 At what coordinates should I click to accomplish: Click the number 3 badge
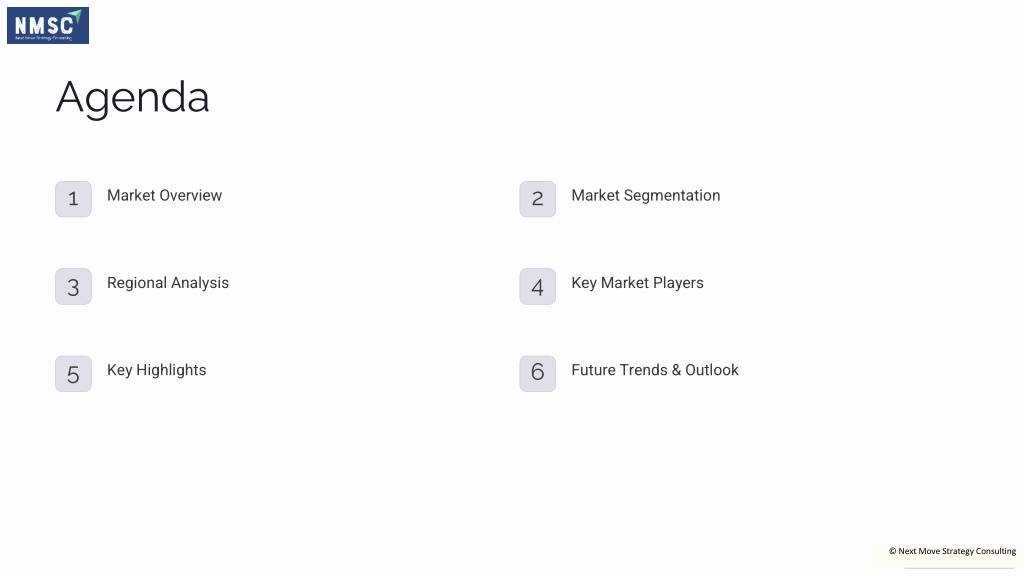(x=73, y=287)
